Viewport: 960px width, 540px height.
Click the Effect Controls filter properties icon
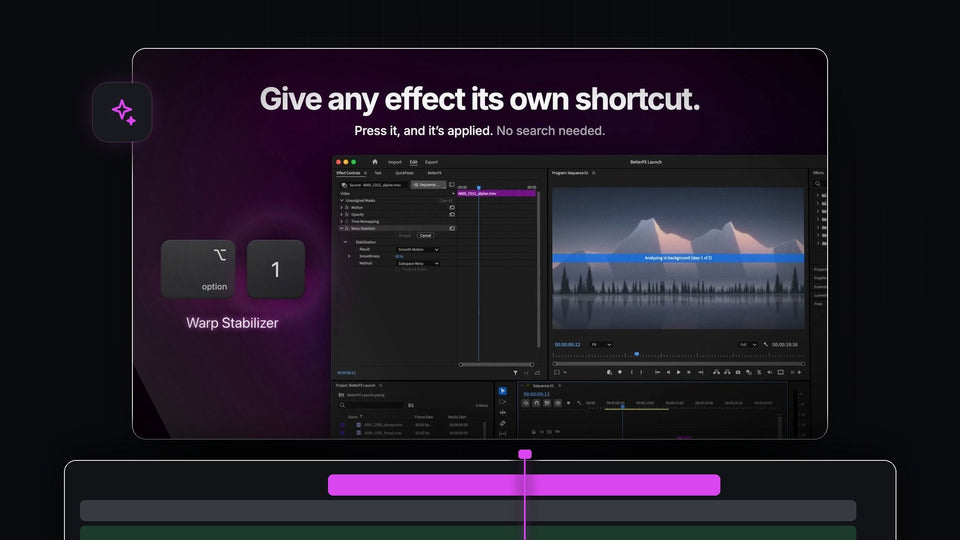516,373
